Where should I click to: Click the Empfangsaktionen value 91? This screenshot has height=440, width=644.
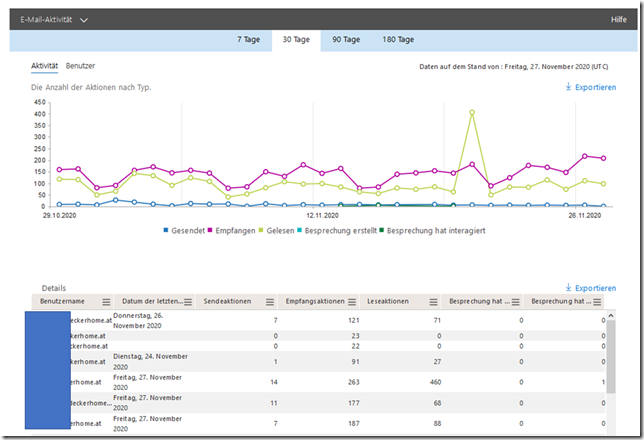(356, 362)
